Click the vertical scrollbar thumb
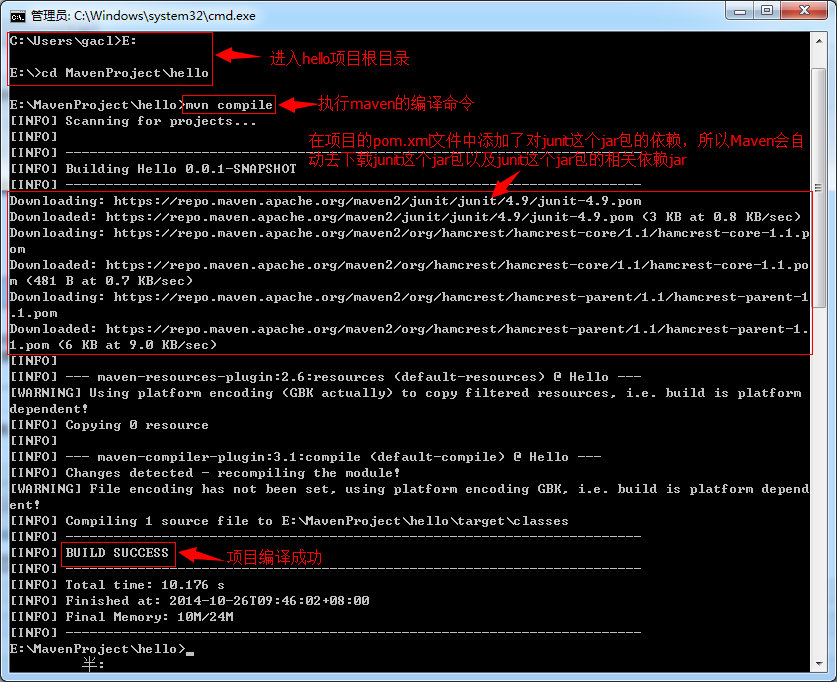Screen dimensions: 837x682 coord(819,187)
